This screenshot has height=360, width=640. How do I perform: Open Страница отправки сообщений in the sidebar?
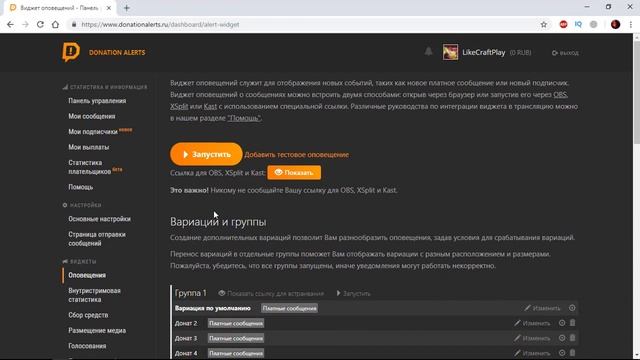97,239
